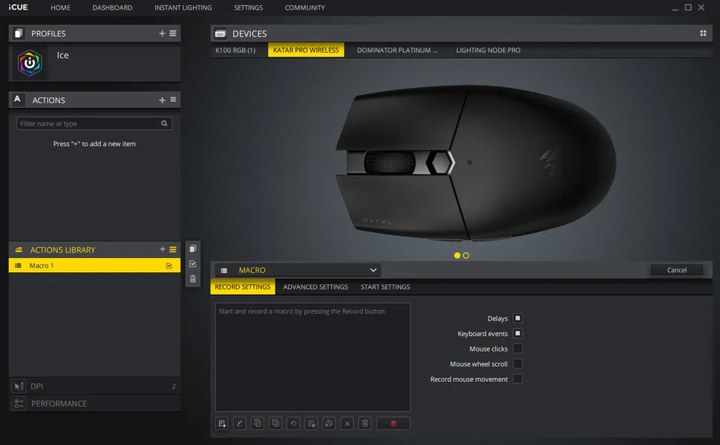
Task: Click the trash icon beside Actions Library
Action: [193, 279]
